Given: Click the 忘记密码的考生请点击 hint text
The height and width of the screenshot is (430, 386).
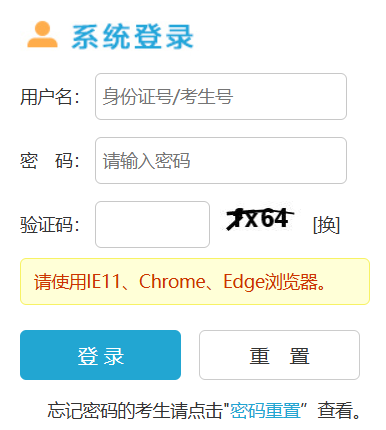Looking at the screenshot, I should [135, 410].
